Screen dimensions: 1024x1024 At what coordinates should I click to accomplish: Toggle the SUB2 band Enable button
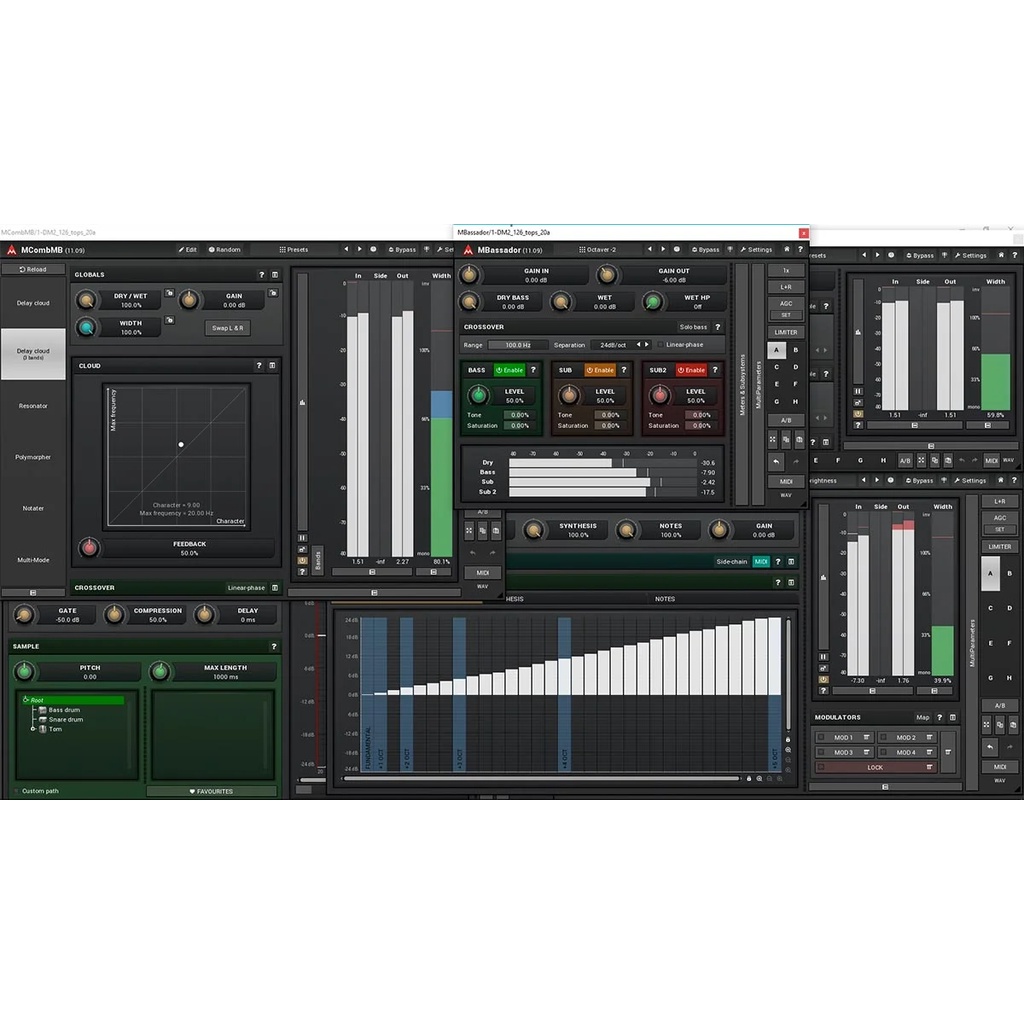coord(691,370)
